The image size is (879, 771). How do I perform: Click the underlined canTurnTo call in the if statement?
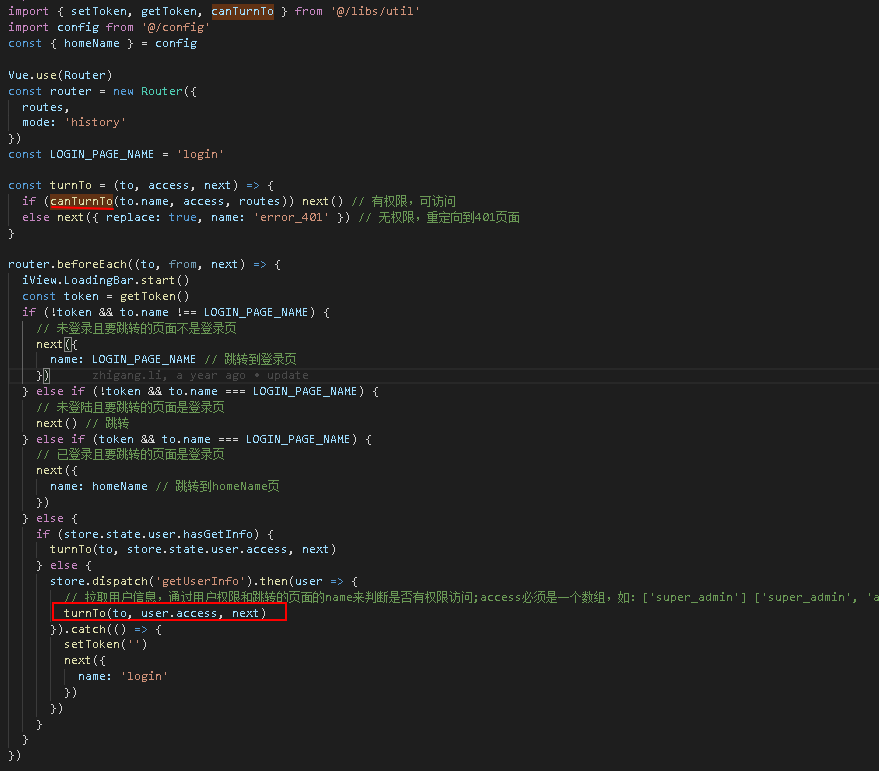coord(81,201)
